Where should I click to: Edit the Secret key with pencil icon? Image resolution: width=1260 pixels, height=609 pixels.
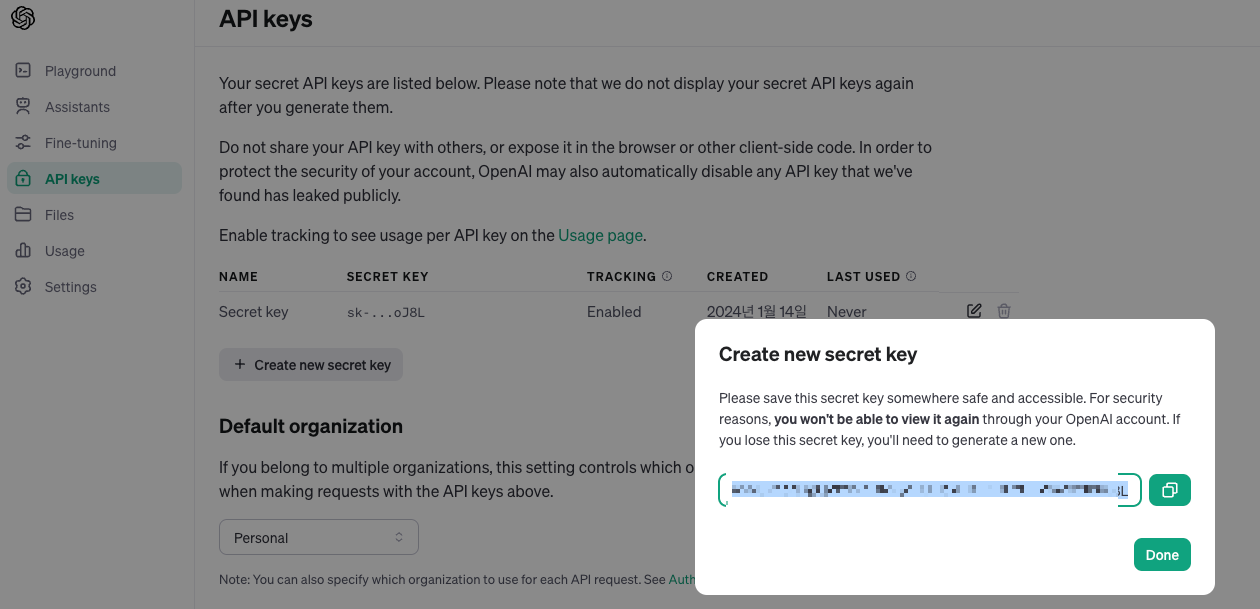click(974, 311)
